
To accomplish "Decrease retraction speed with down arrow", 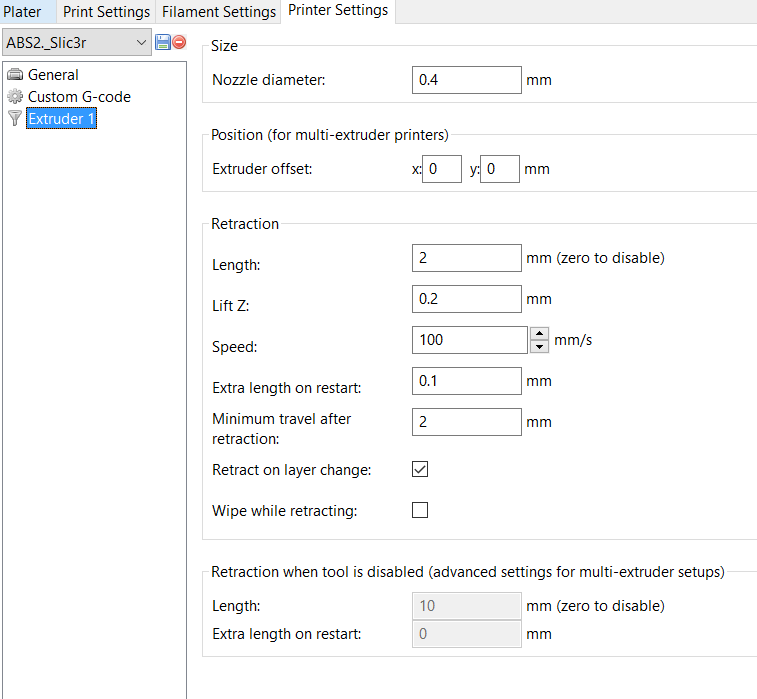I will click(x=539, y=347).
